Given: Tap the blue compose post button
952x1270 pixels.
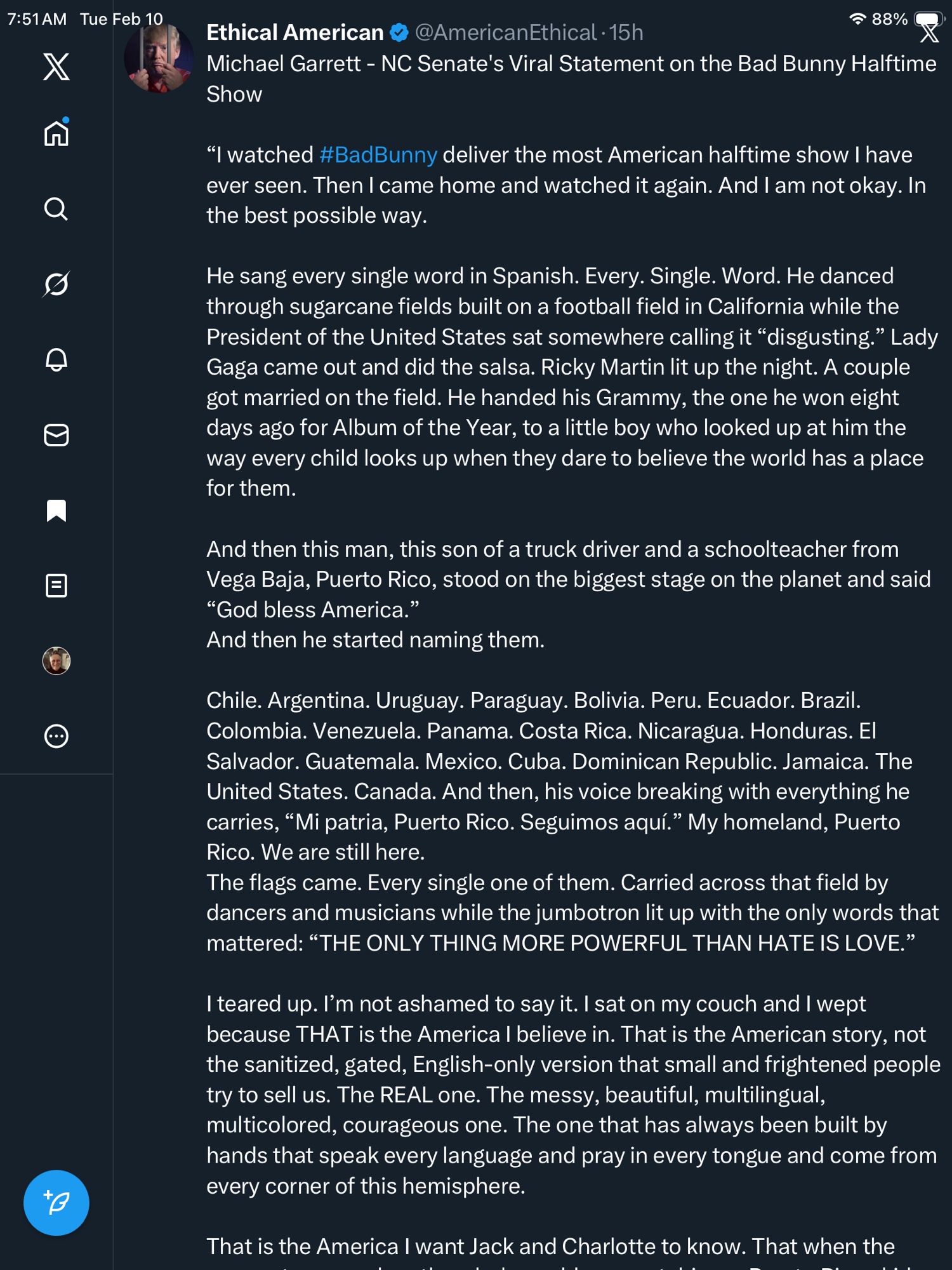Looking at the screenshot, I should coord(56,1203).
